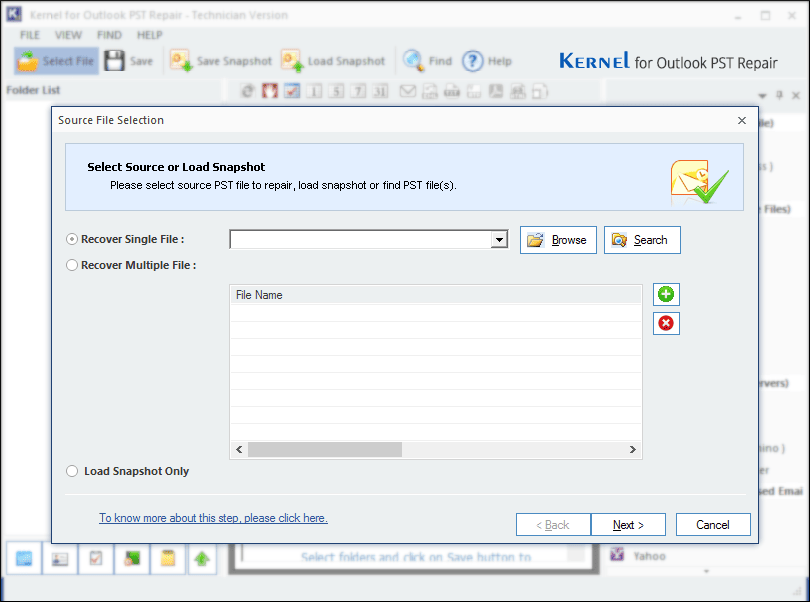
Task: Click the refresh icon in preview toolbar
Action: [x=247, y=91]
